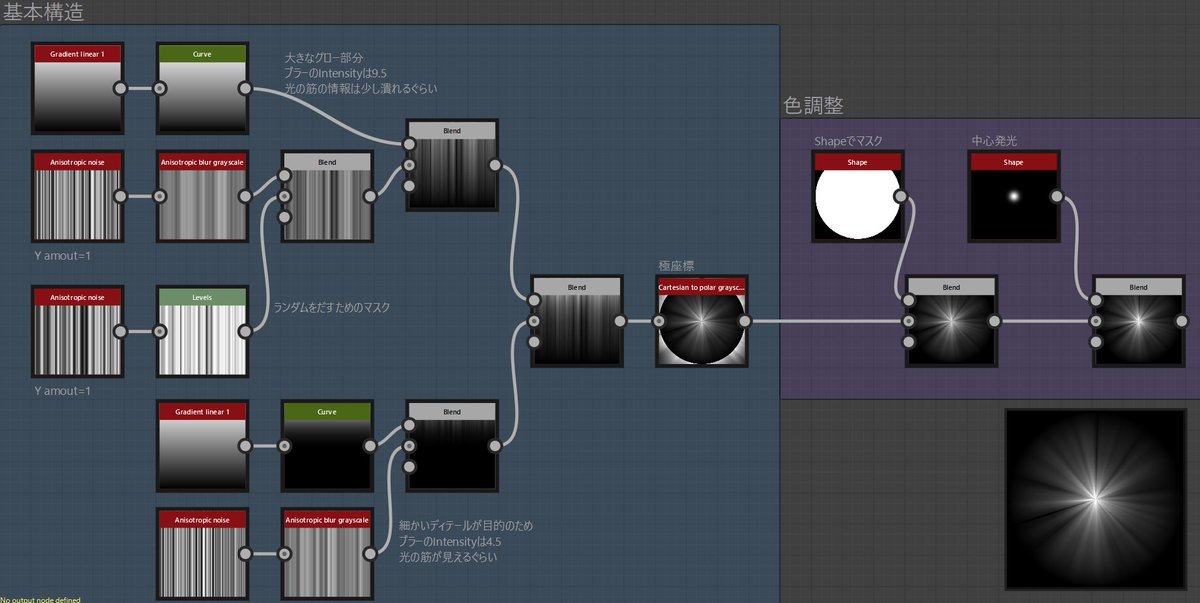The height and width of the screenshot is (603, 1200).
Task: Select the Cartesian to polar grayscale node
Action: pyautogui.click(x=701, y=322)
